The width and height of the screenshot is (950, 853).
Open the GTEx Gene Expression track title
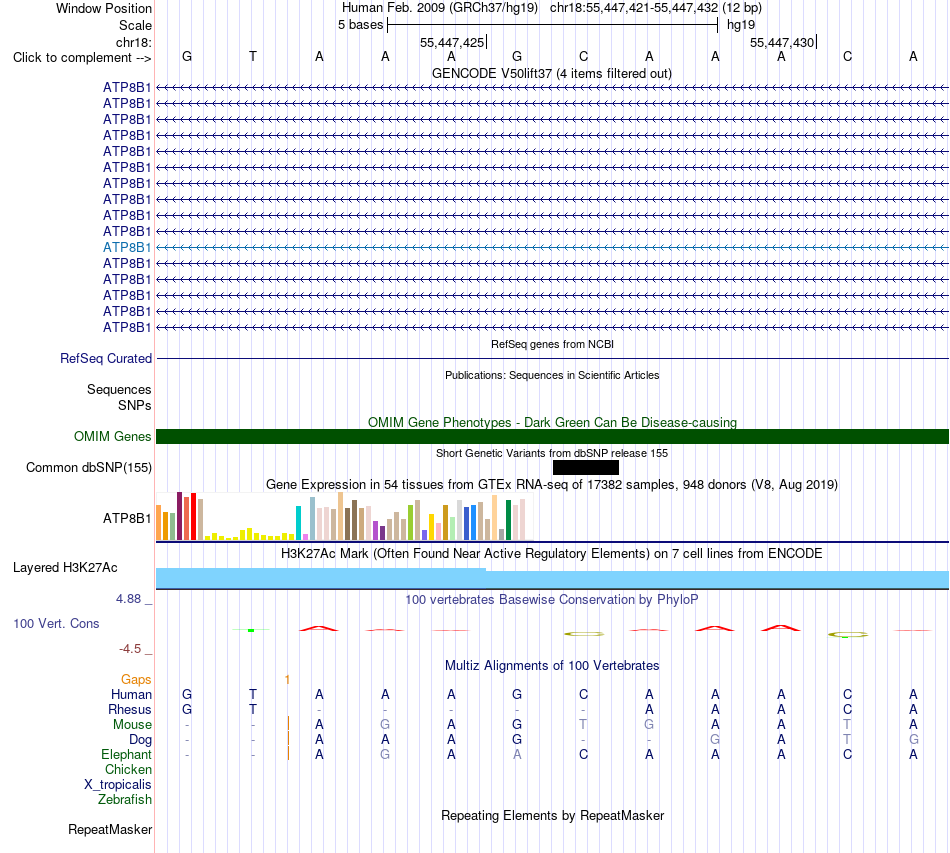point(551,485)
